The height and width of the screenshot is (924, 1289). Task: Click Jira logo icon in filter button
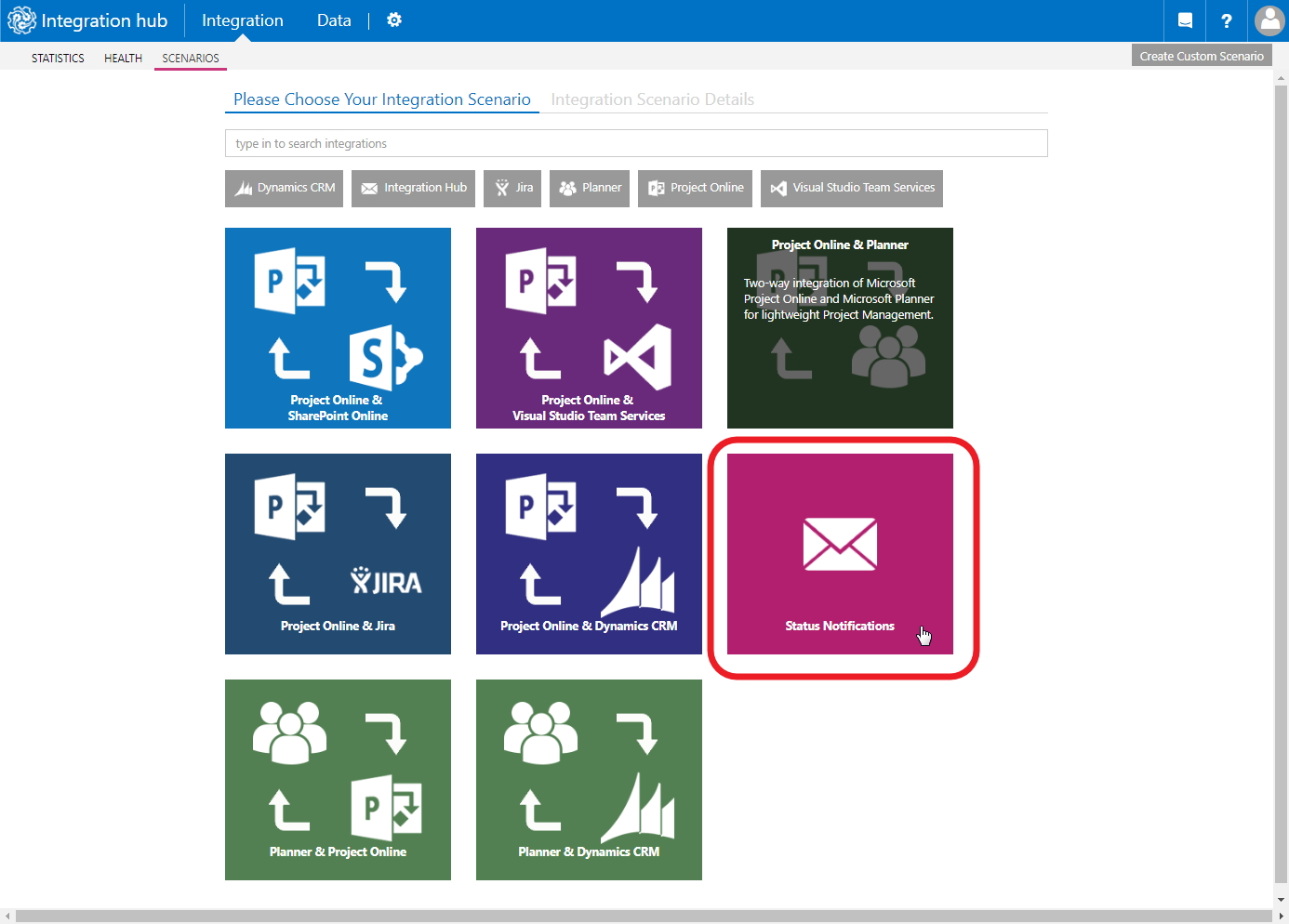tap(502, 188)
